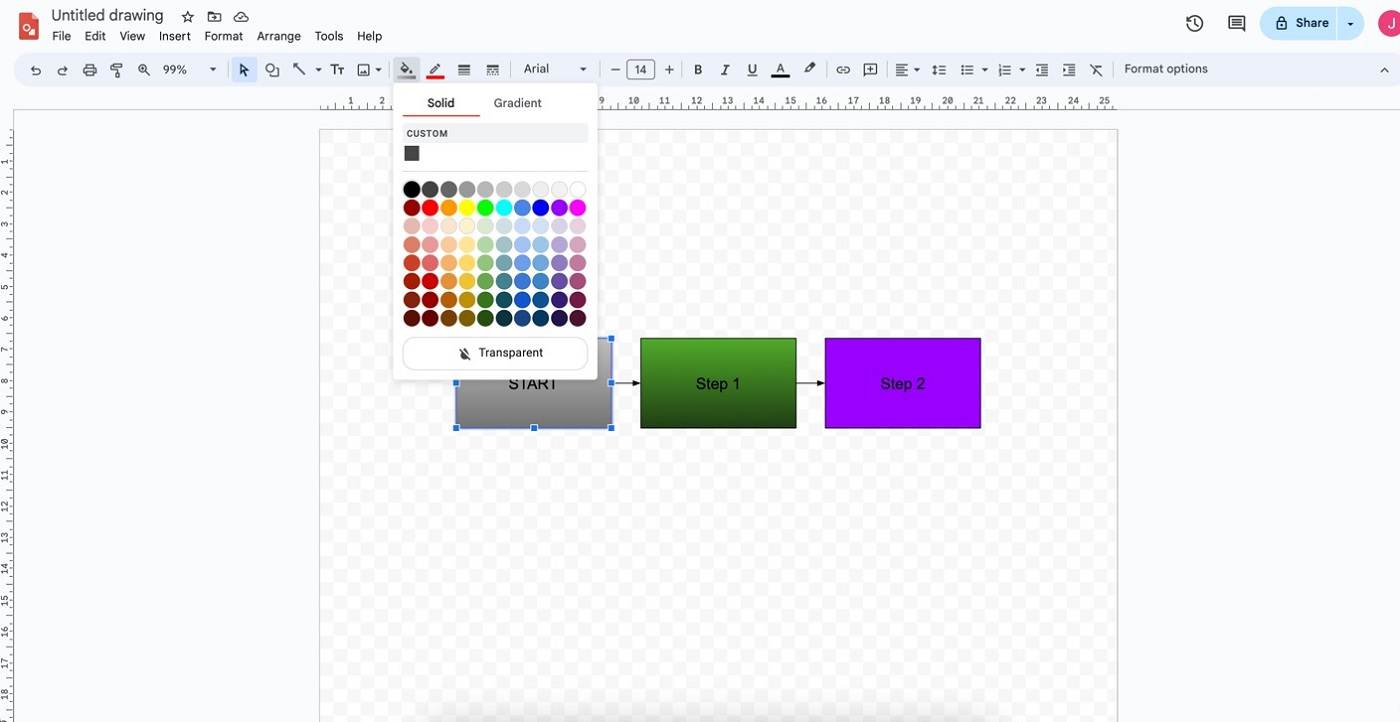This screenshot has height=722, width=1400.
Task: Select the custom dark gray swatch
Action: coord(412,153)
